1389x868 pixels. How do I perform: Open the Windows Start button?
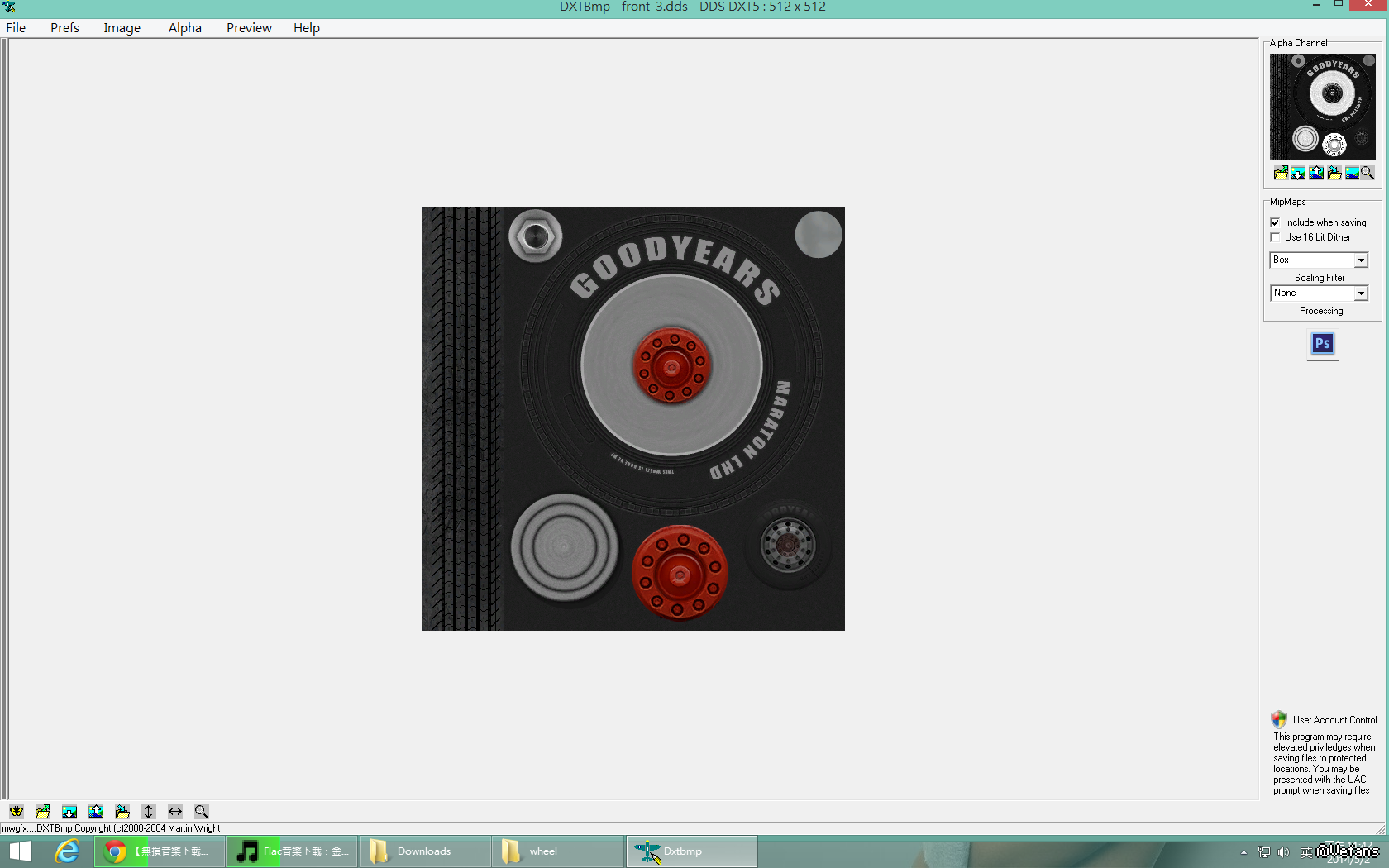pos(20,851)
